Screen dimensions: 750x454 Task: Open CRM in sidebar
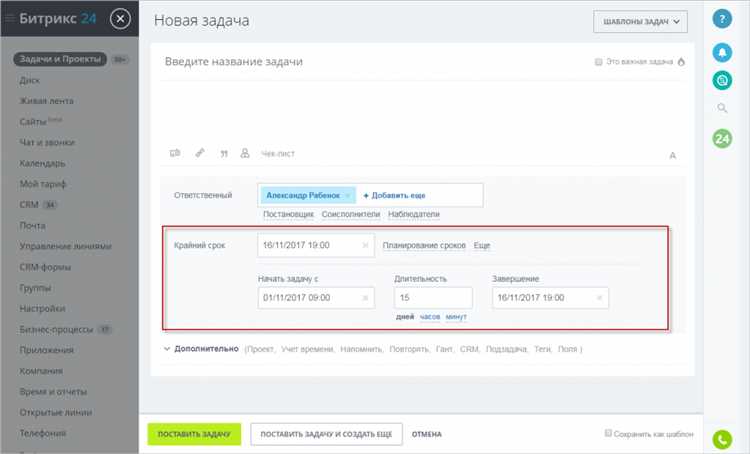click(x=29, y=205)
